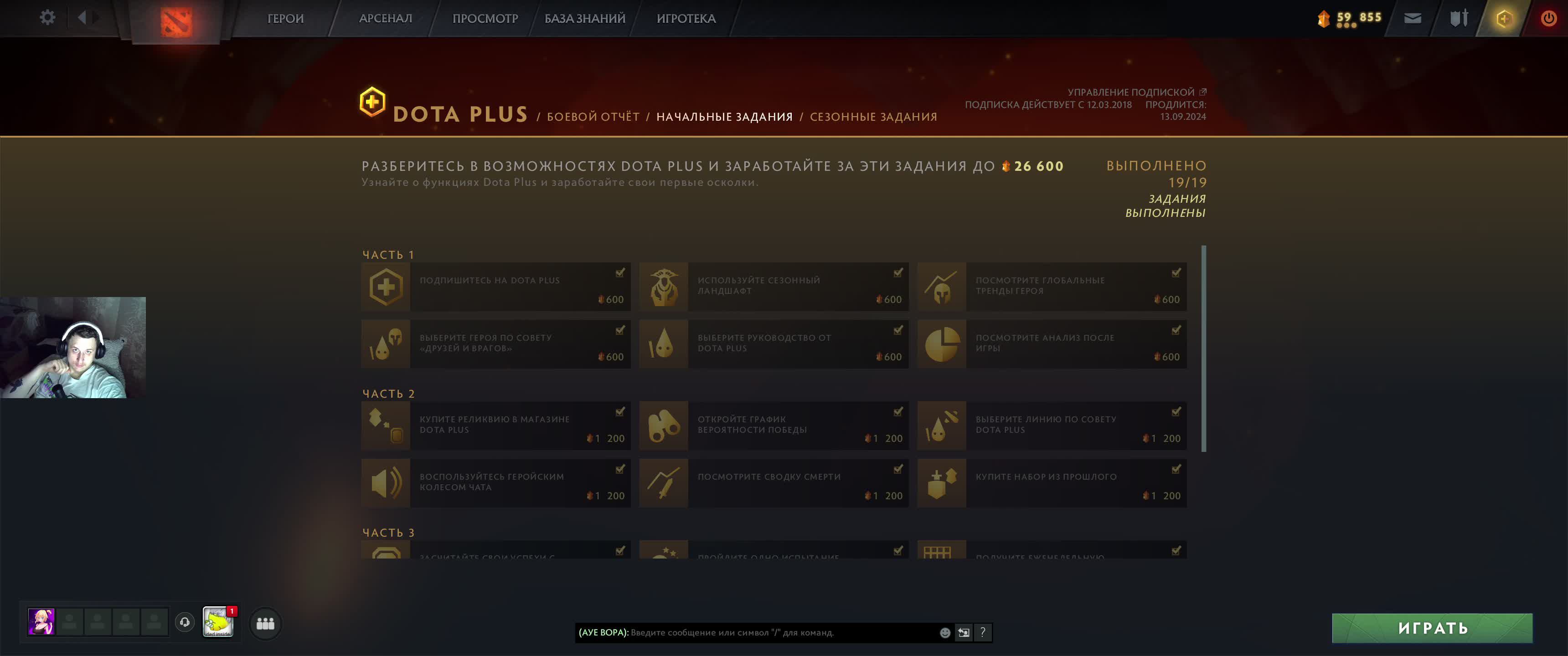The height and width of the screenshot is (656, 1568).
Task: Click checkmark on 'Посмотрите сводку смерти' task
Action: (898, 469)
